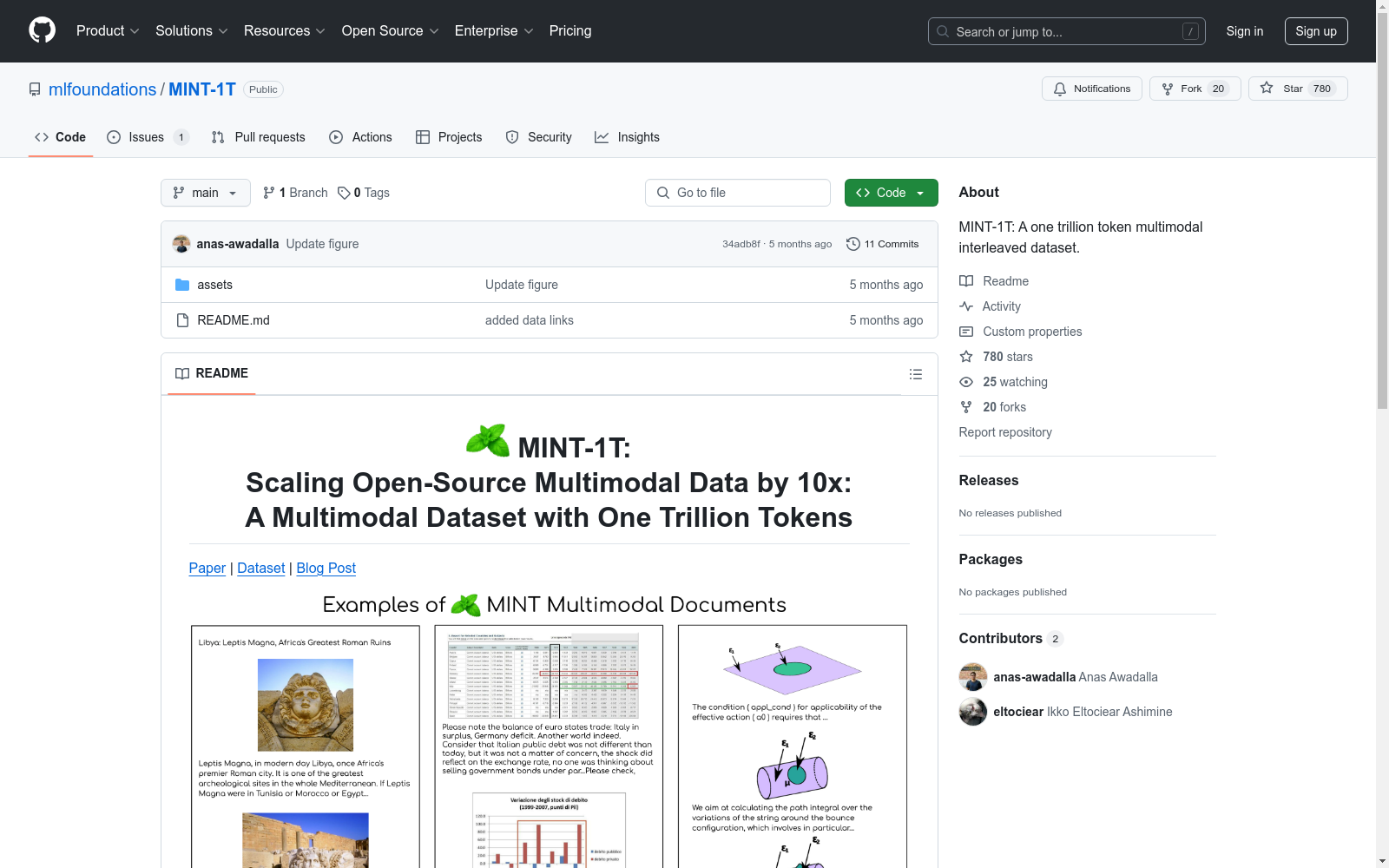This screenshot has width=1389, height=868.
Task: View the 11 Commits history
Action: tap(883, 244)
